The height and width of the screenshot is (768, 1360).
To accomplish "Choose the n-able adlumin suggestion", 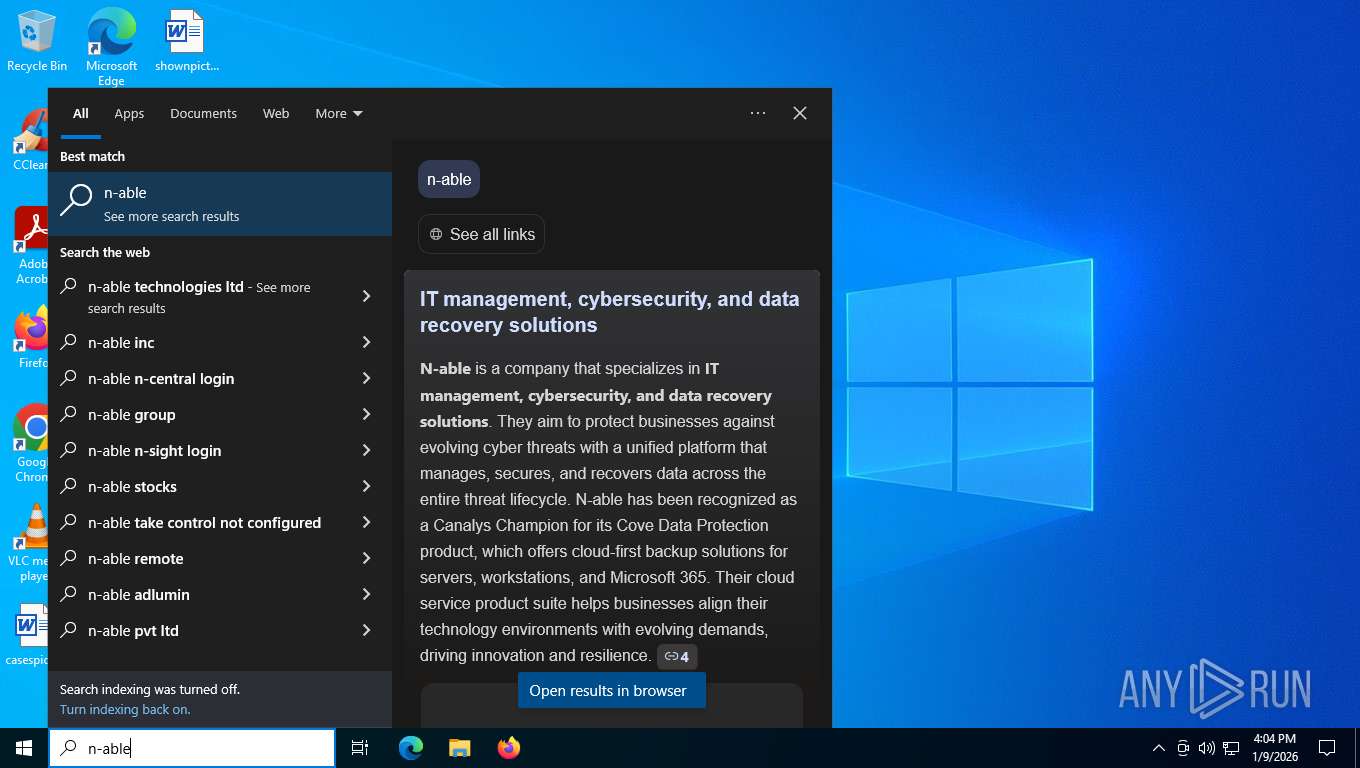I will tap(220, 594).
